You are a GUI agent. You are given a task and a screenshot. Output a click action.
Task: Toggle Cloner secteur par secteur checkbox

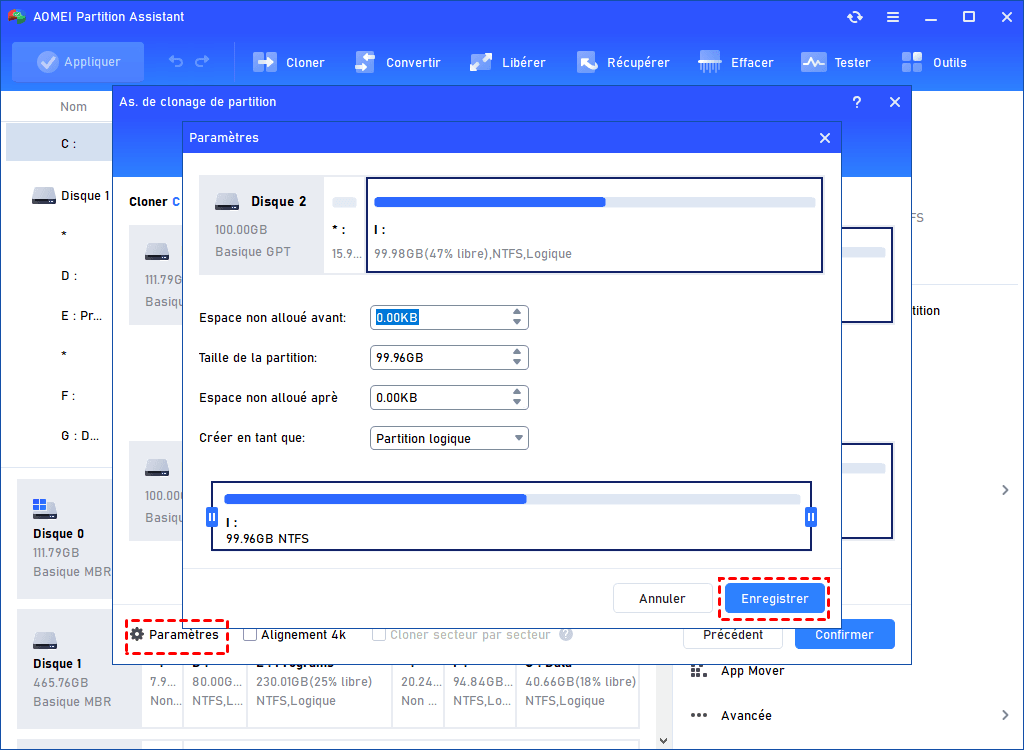point(379,634)
